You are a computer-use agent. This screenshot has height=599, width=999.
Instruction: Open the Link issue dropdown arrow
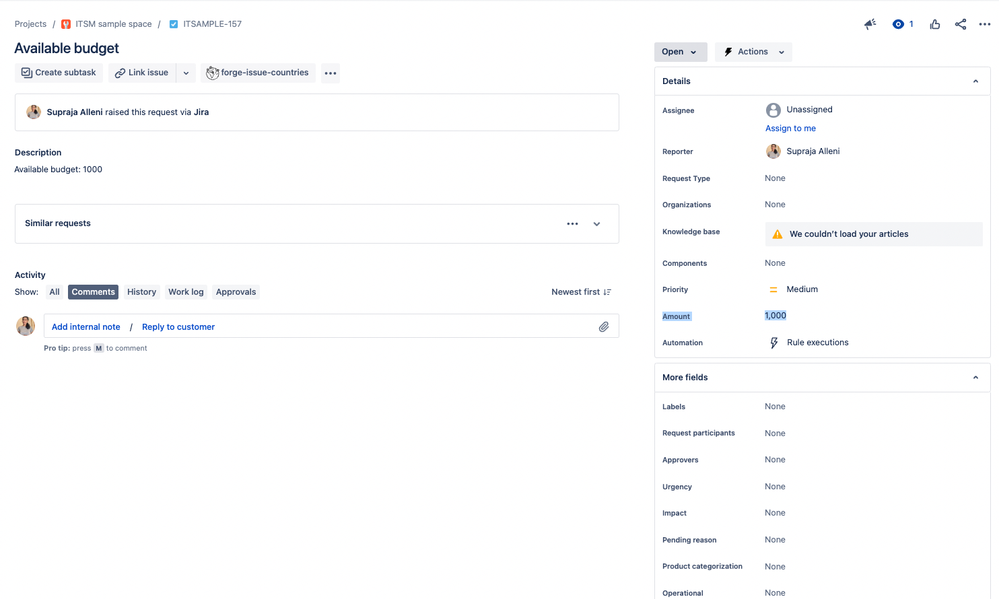(186, 73)
